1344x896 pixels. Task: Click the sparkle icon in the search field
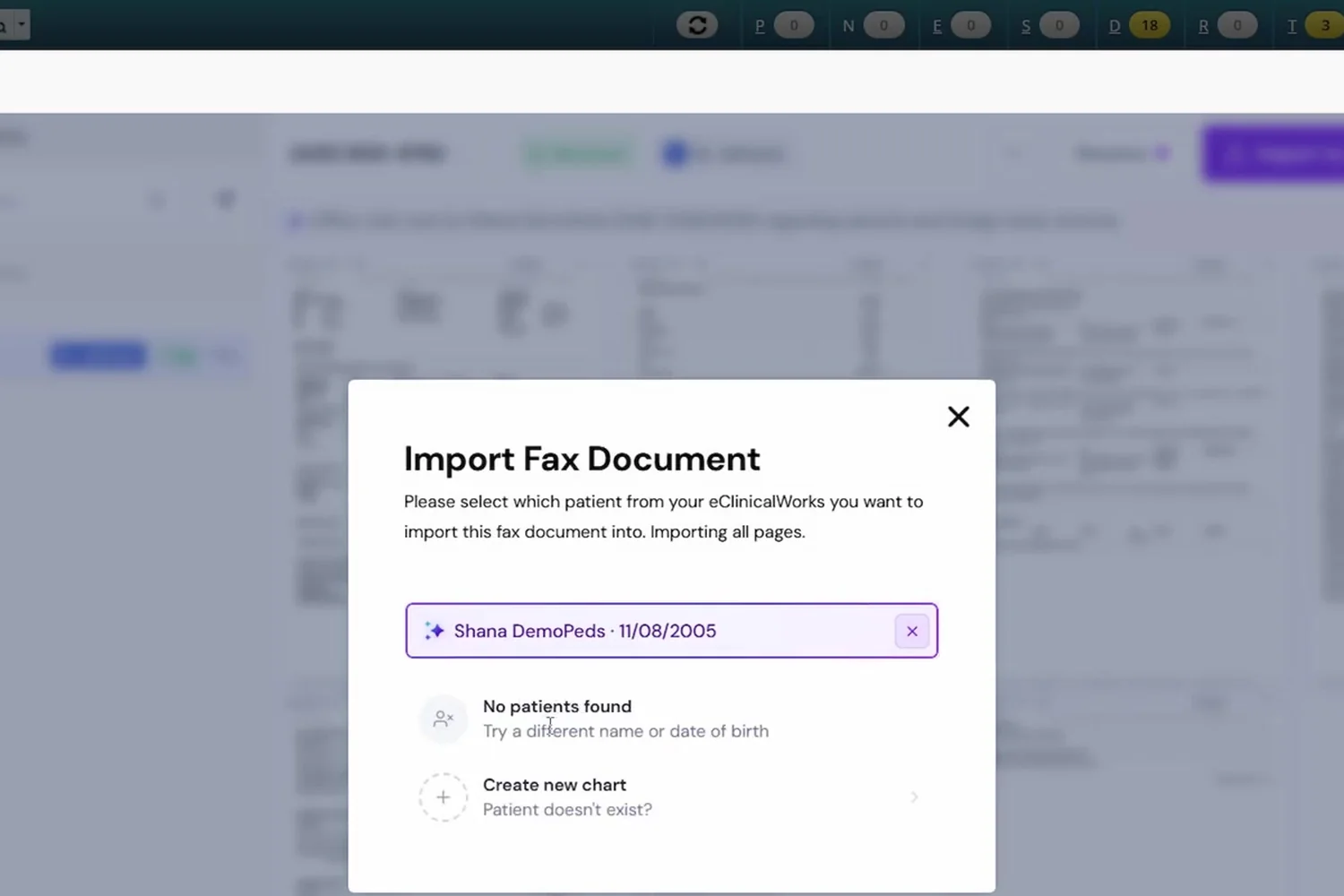click(435, 631)
